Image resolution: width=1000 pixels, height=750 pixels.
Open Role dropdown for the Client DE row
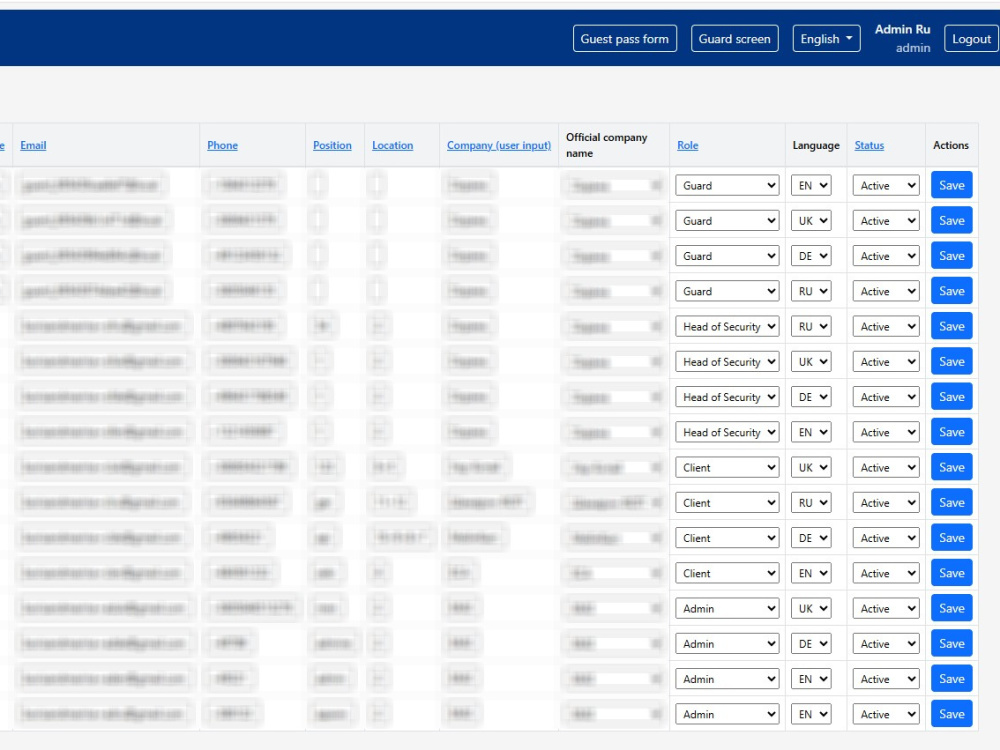pos(727,538)
